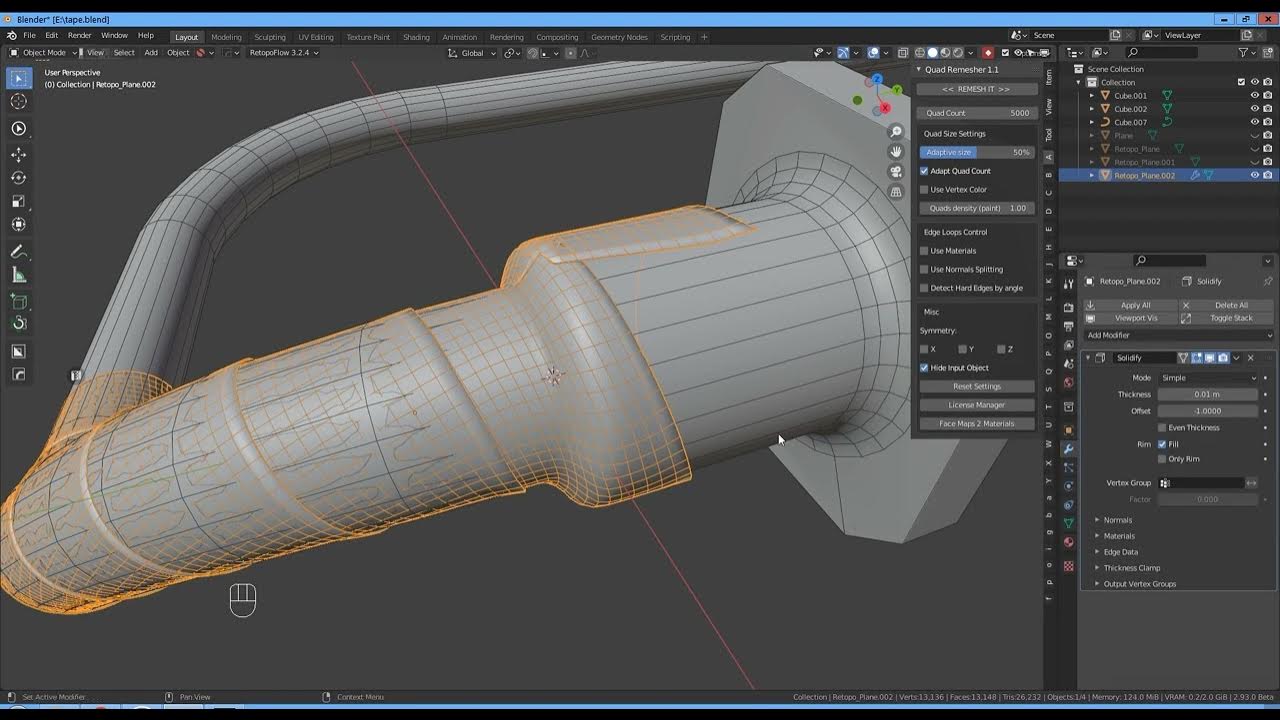Open the Render properties tab icon

pos(1068,307)
